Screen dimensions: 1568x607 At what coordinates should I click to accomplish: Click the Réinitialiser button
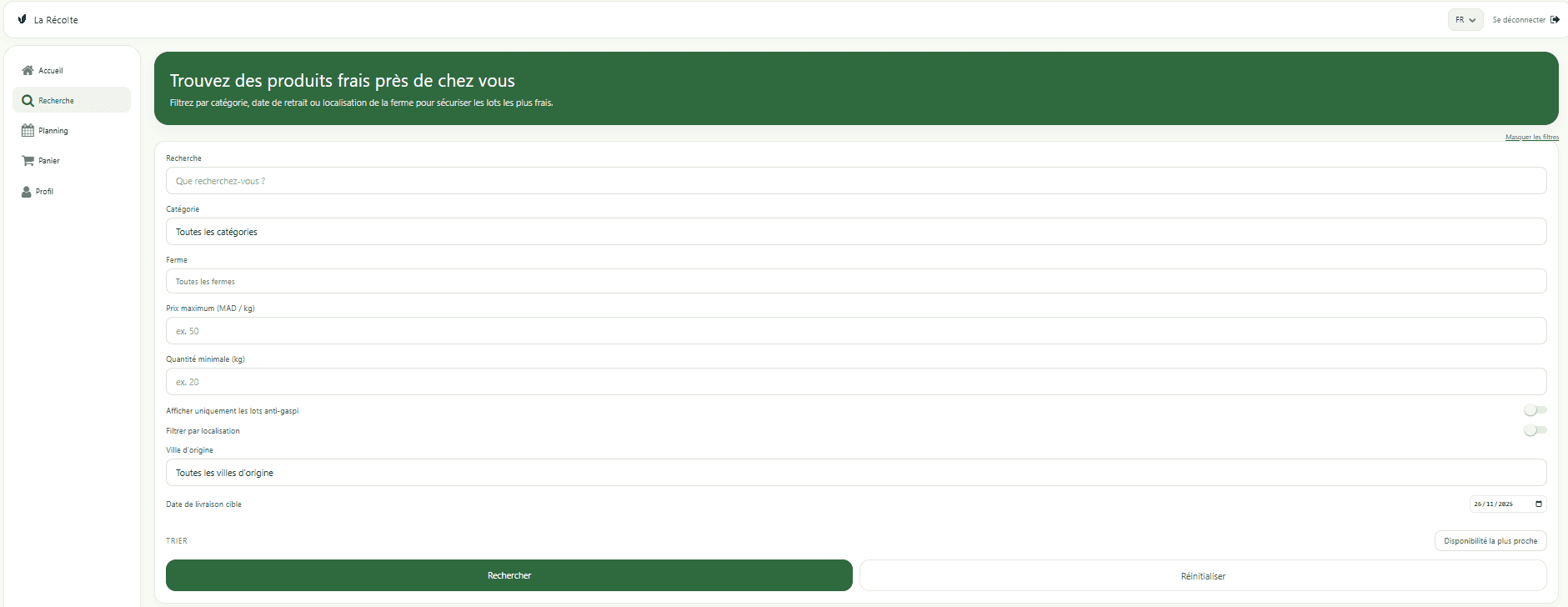pos(1202,576)
